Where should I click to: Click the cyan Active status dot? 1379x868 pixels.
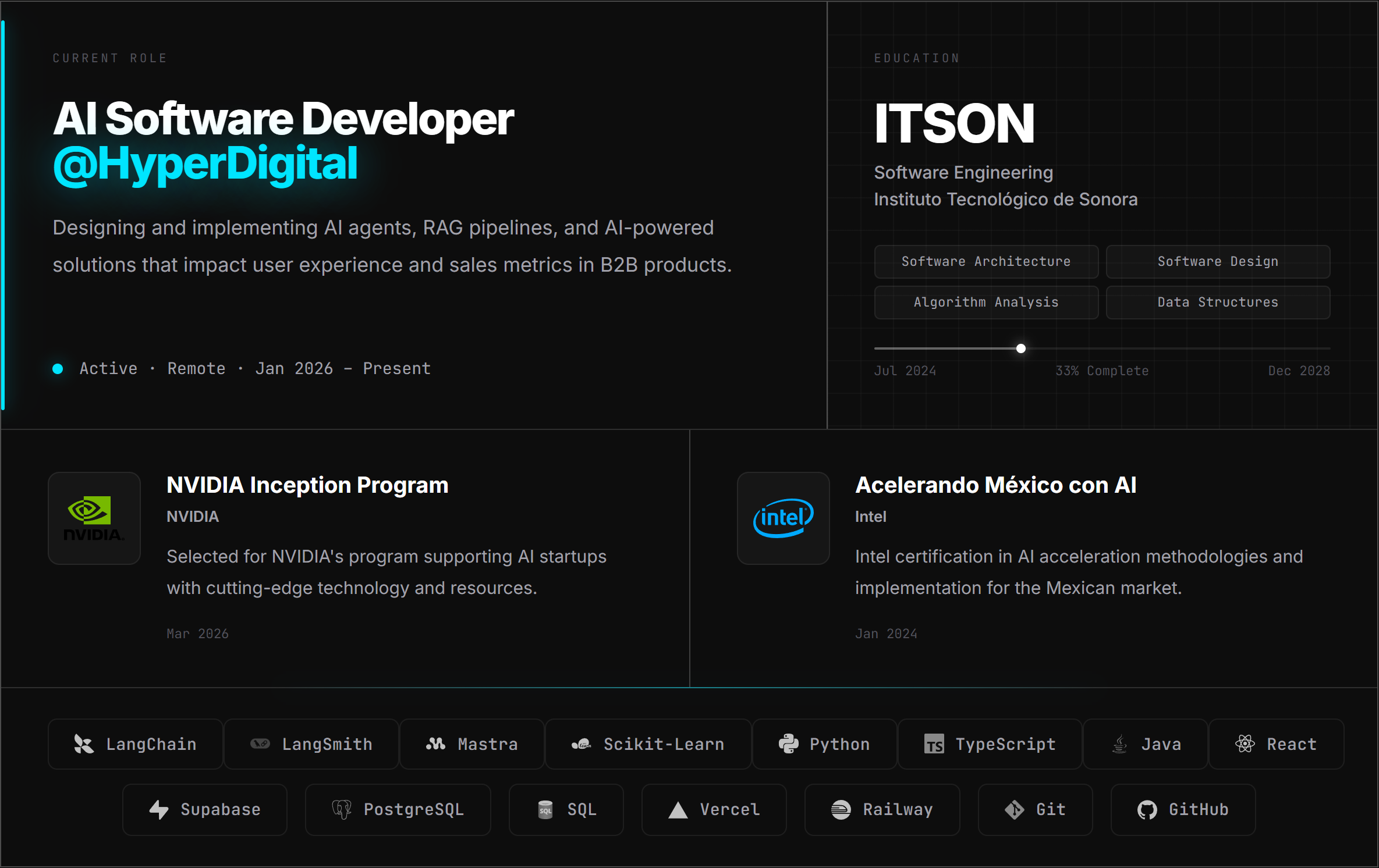coord(58,369)
